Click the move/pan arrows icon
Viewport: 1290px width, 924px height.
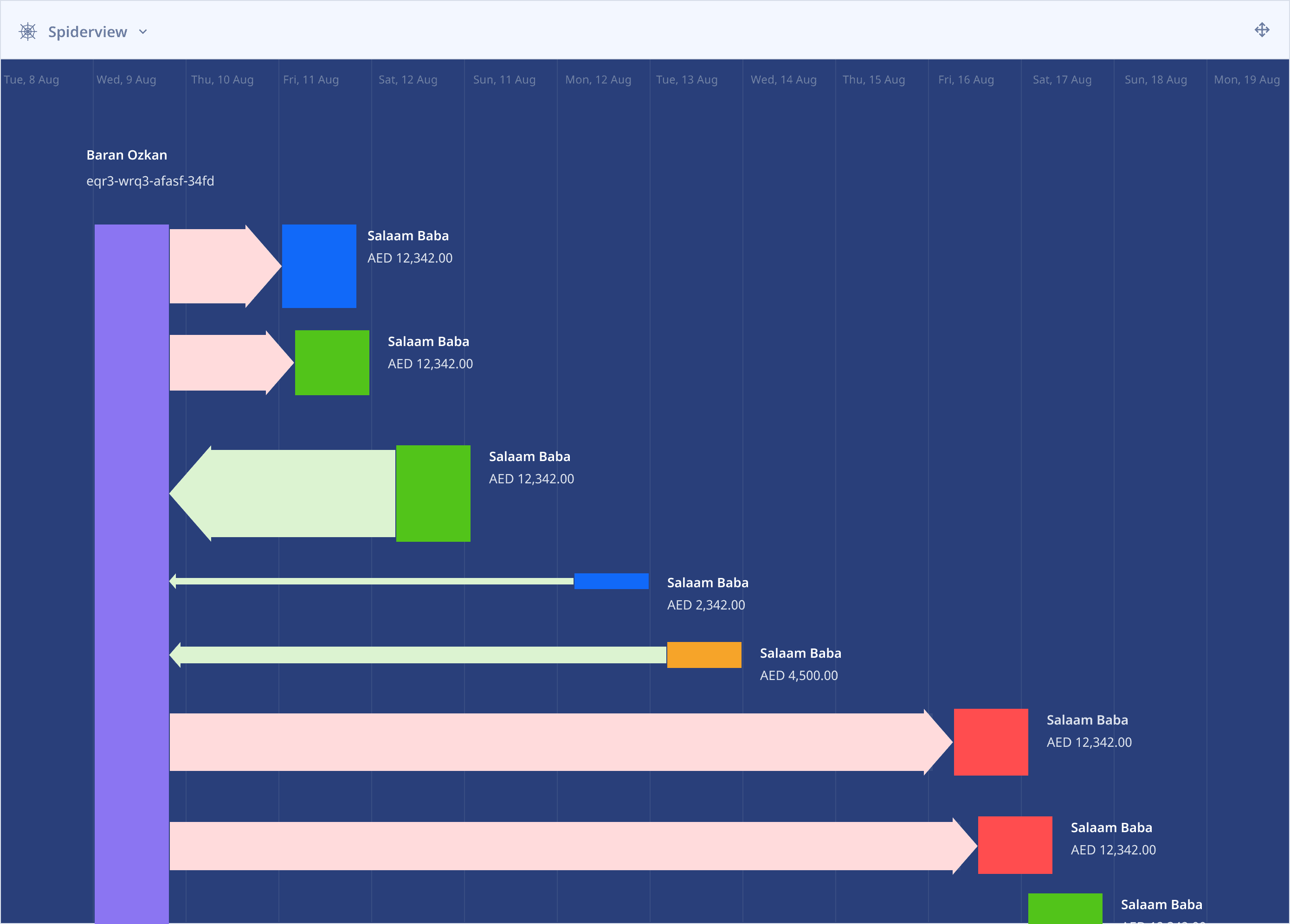click(x=1262, y=30)
